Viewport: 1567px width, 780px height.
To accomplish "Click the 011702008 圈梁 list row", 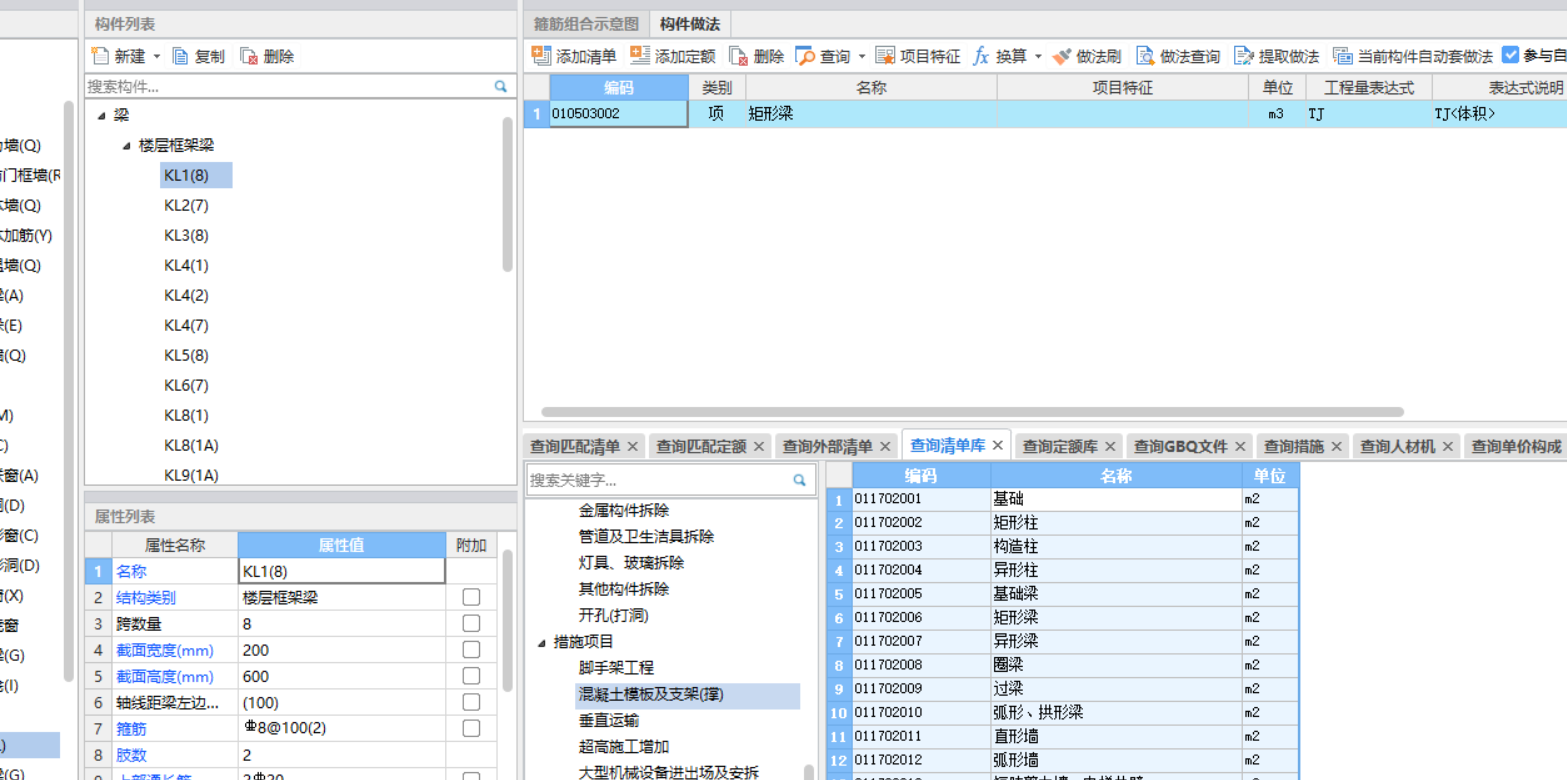I will click(1064, 665).
